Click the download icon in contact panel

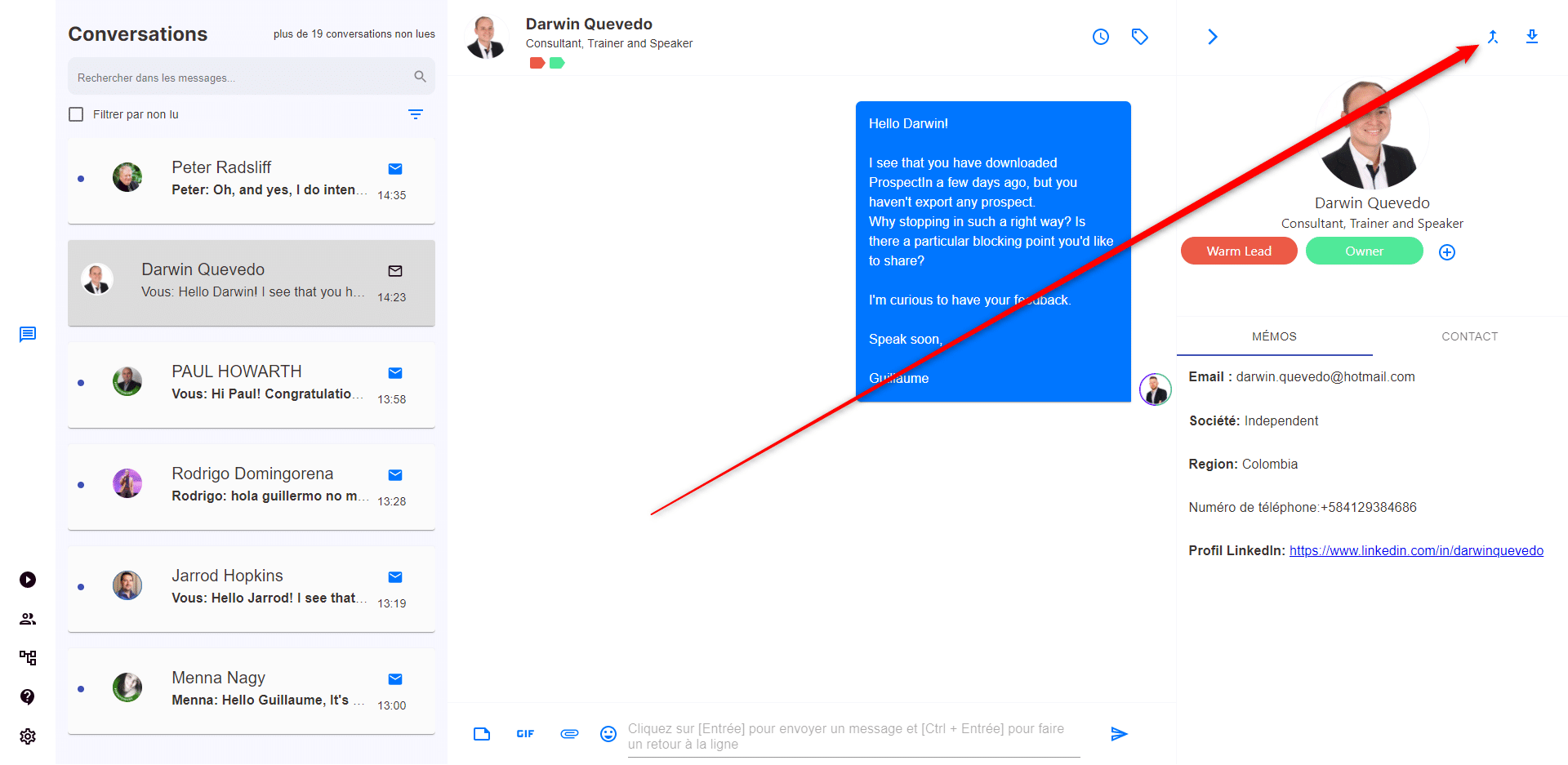[1532, 37]
